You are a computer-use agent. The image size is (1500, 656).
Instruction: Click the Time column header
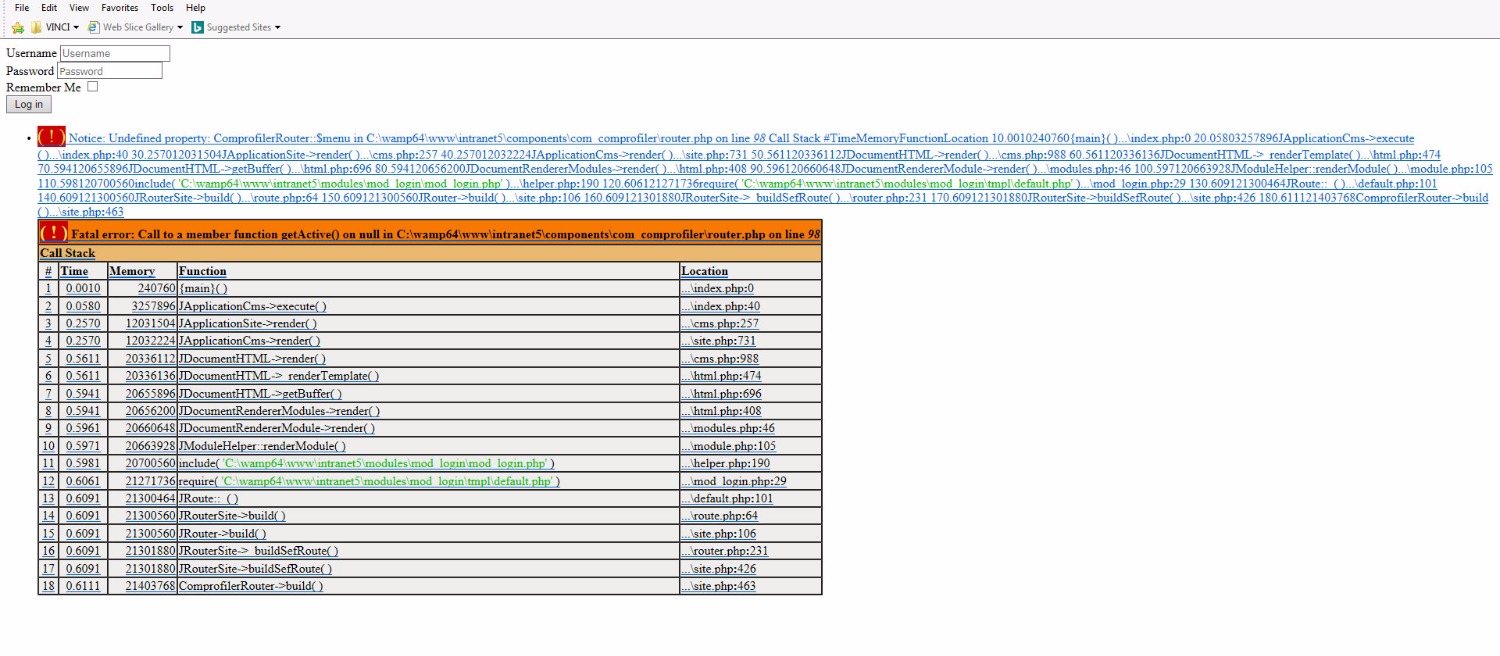click(82, 271)
